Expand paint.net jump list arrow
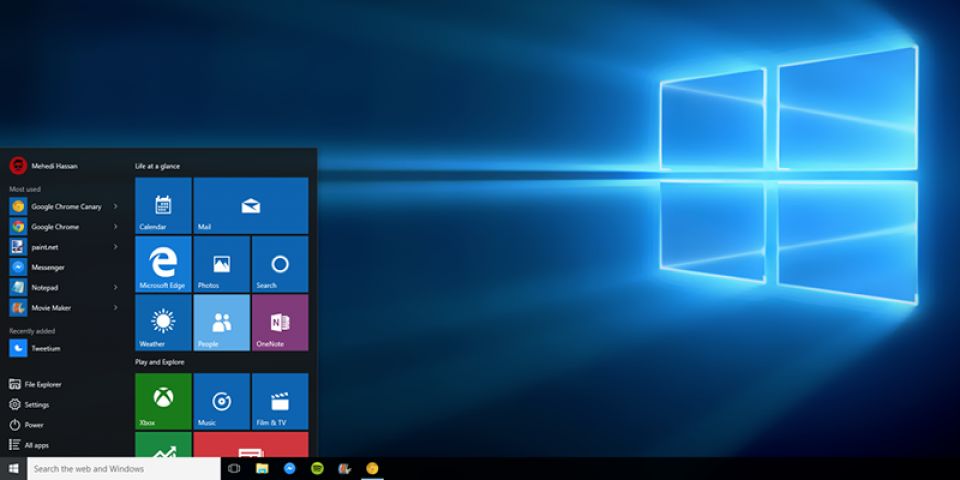This screenshot has width=960, height=480. click(115, 247)
